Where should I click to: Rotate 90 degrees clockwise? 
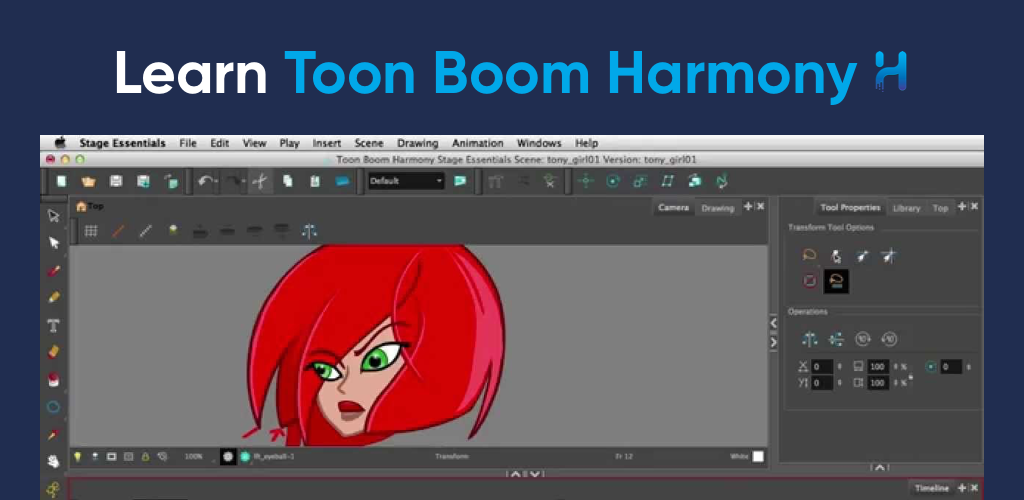tap(863, 339)
